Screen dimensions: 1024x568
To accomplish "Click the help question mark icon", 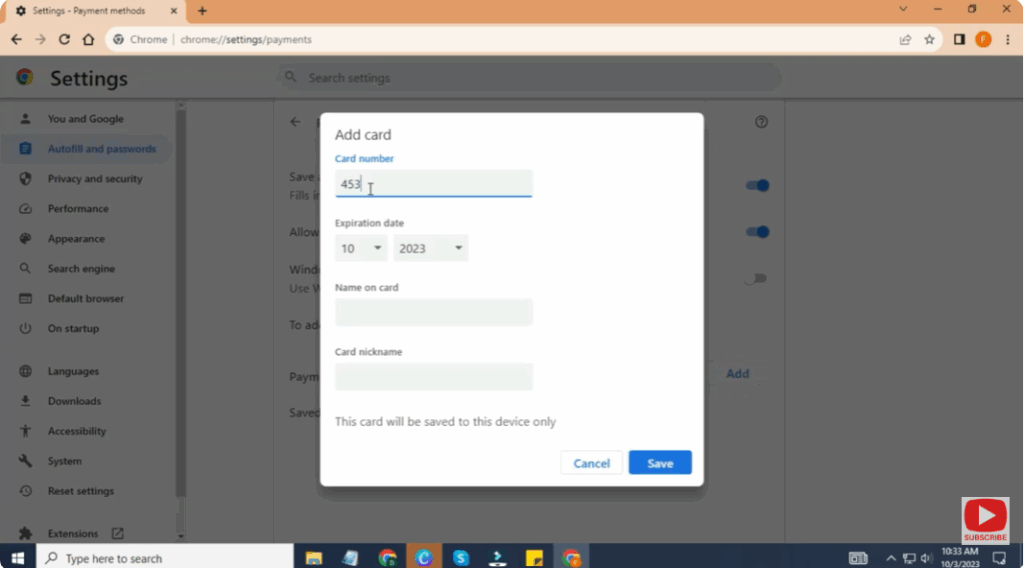I will [761, 122].
